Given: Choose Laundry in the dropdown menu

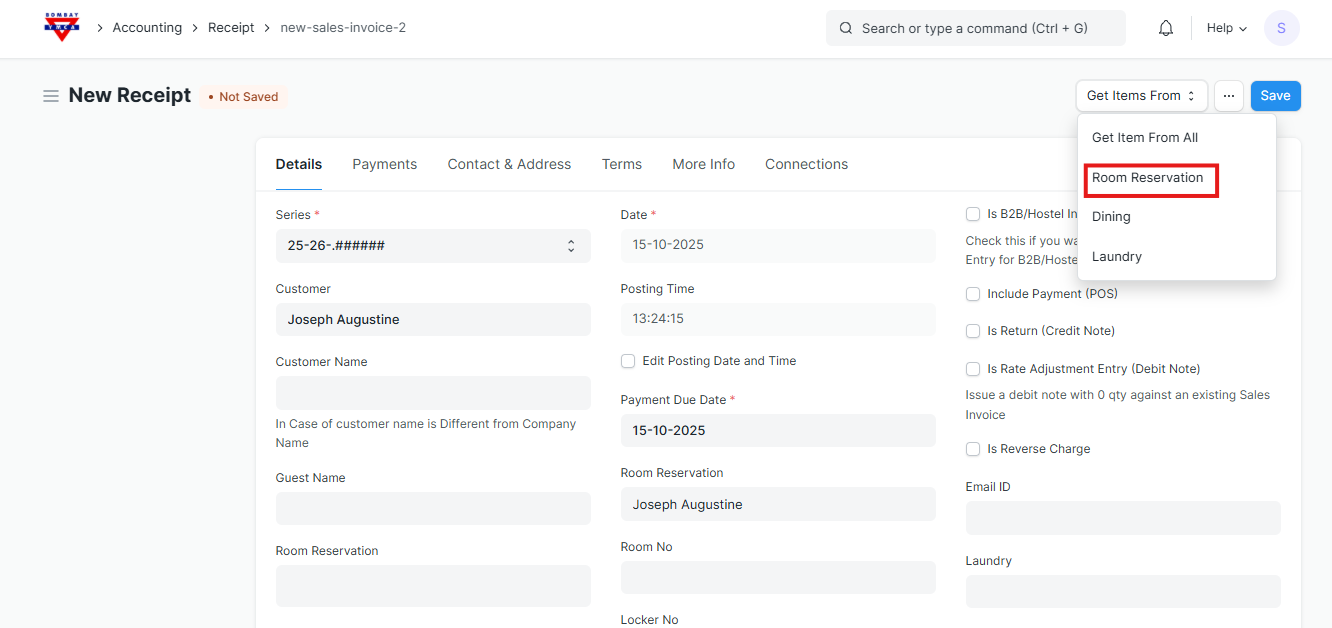Looking at the screenshot, I should point(1116,257).
